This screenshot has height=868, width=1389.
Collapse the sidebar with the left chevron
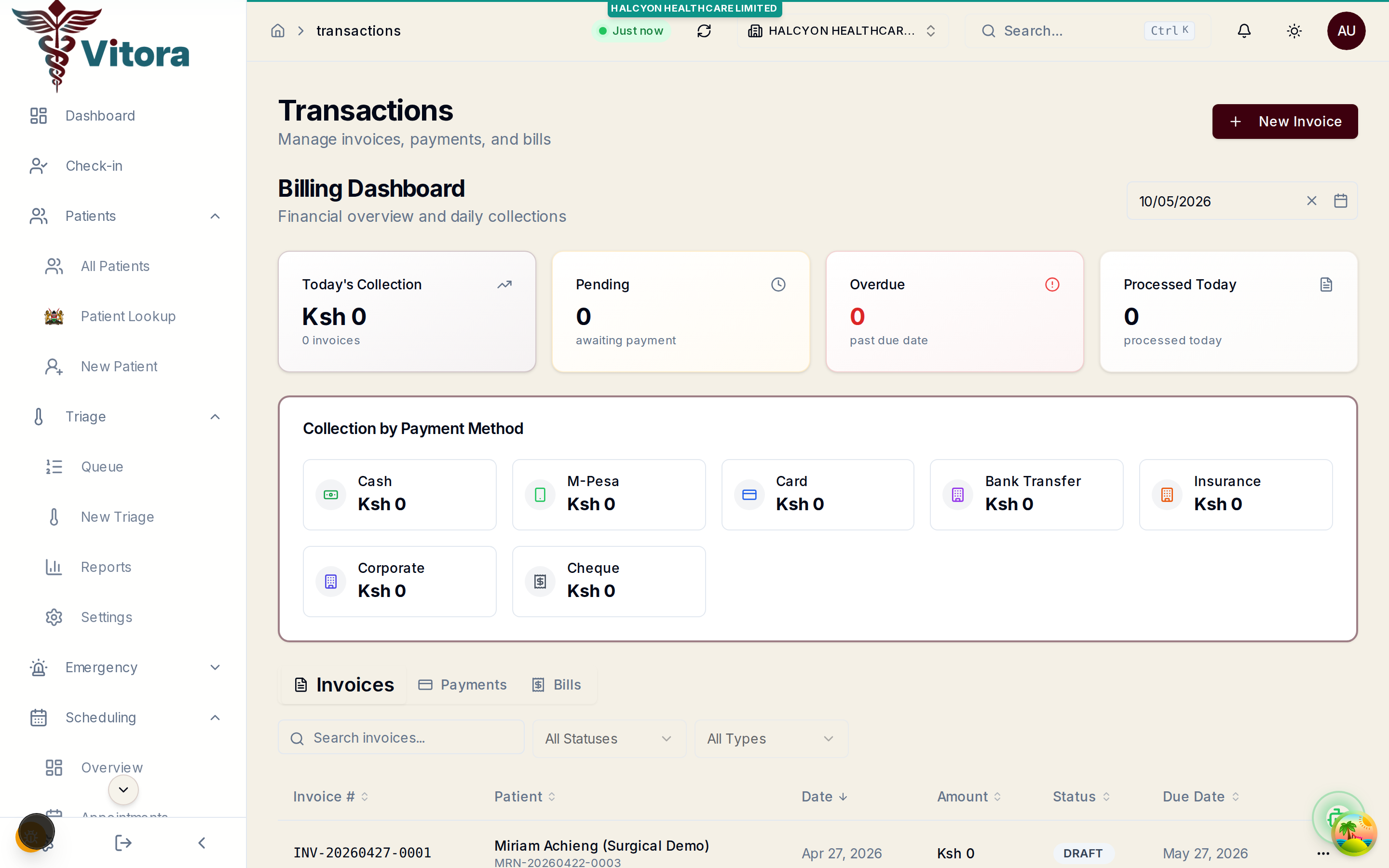[202, 843]
